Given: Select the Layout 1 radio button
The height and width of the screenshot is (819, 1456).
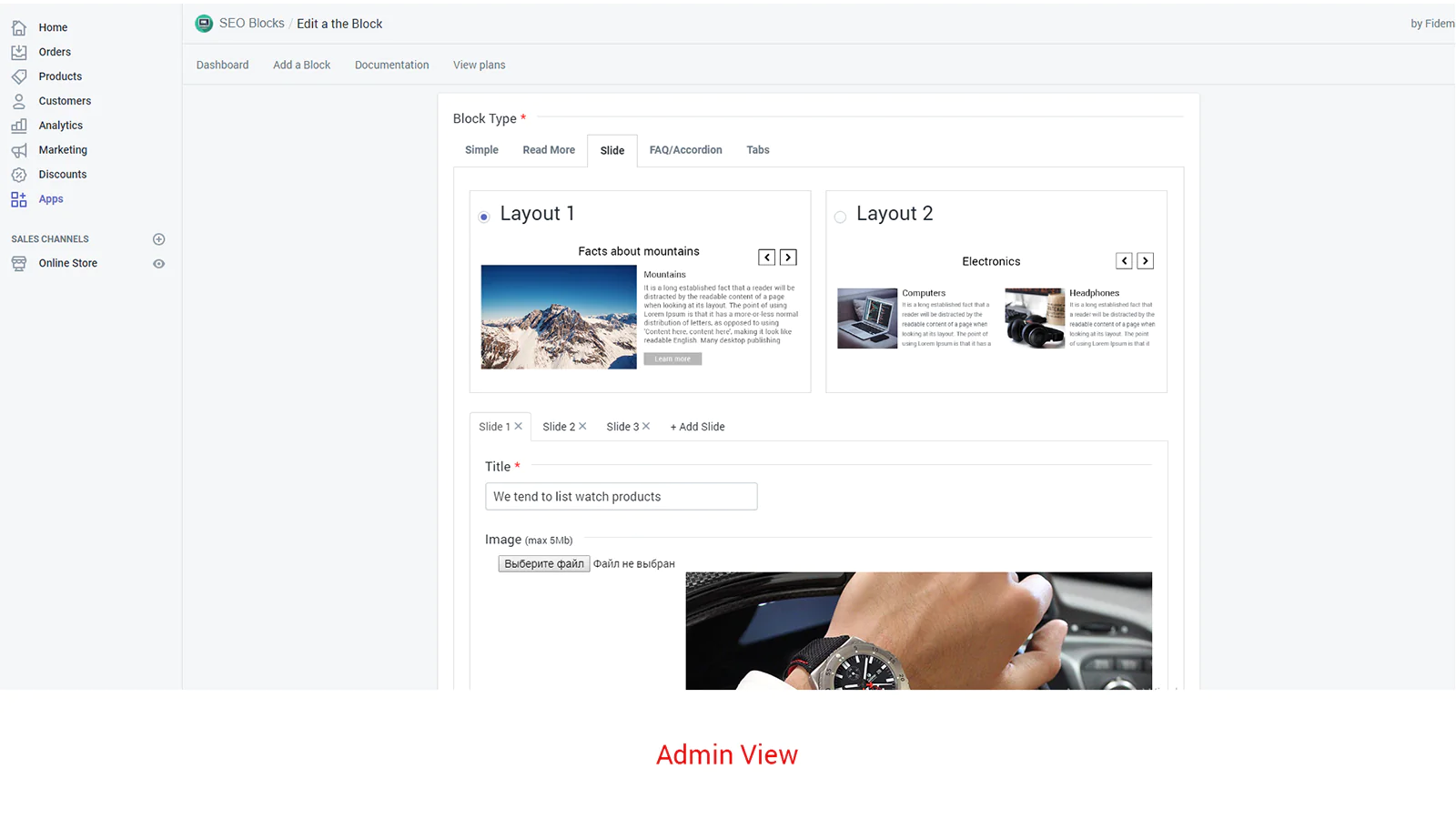Looking at the screenshot, I should (x=484, y=217).
